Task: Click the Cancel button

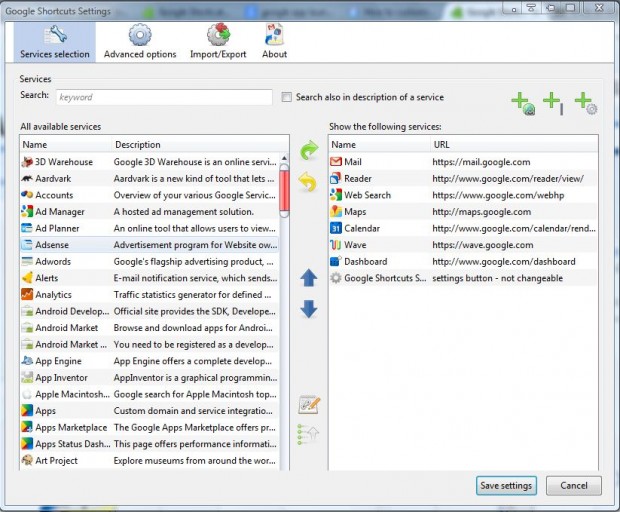Action: click(574, 486)
